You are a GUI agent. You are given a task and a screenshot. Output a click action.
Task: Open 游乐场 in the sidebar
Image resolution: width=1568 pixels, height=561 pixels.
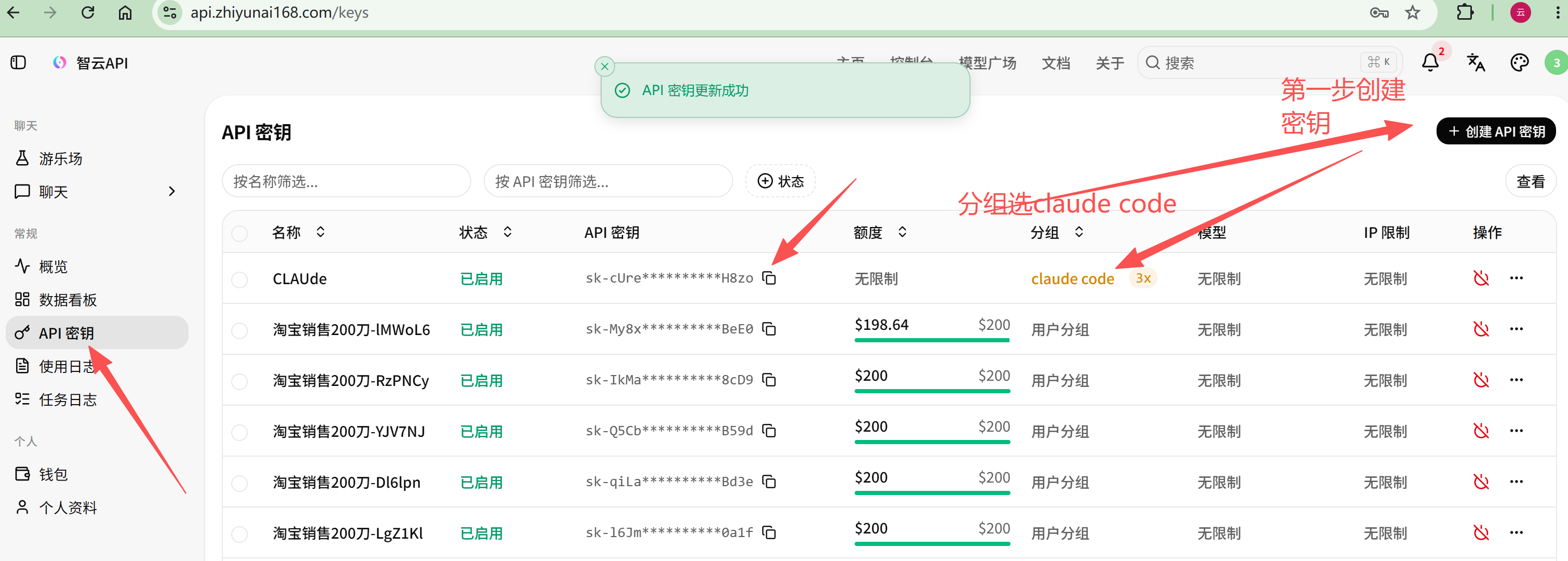click(97, 159)
